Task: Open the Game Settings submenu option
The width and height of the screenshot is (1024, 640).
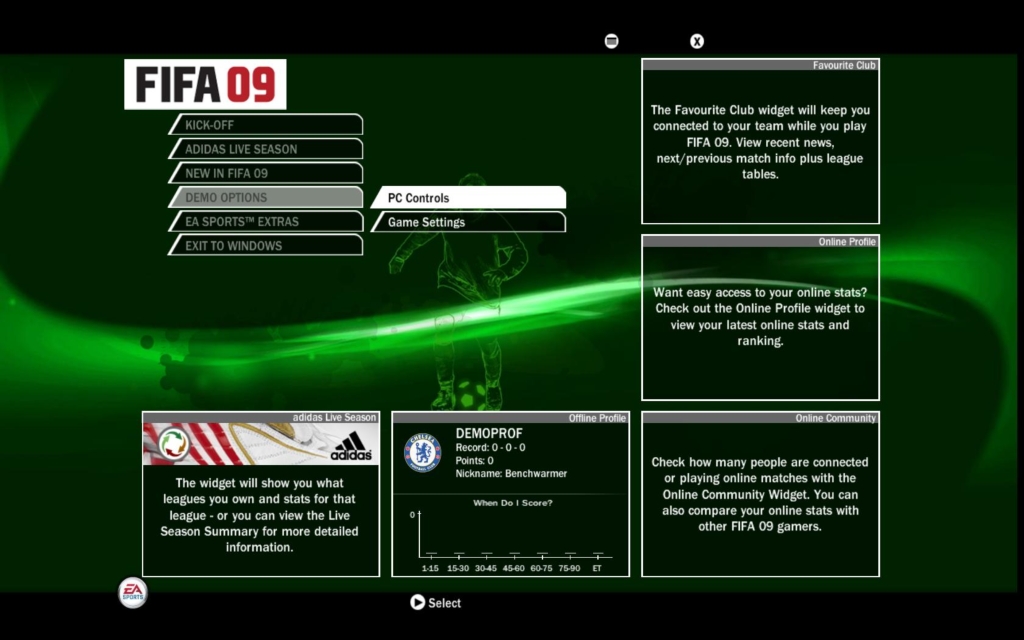Action: tap(468, 222)
